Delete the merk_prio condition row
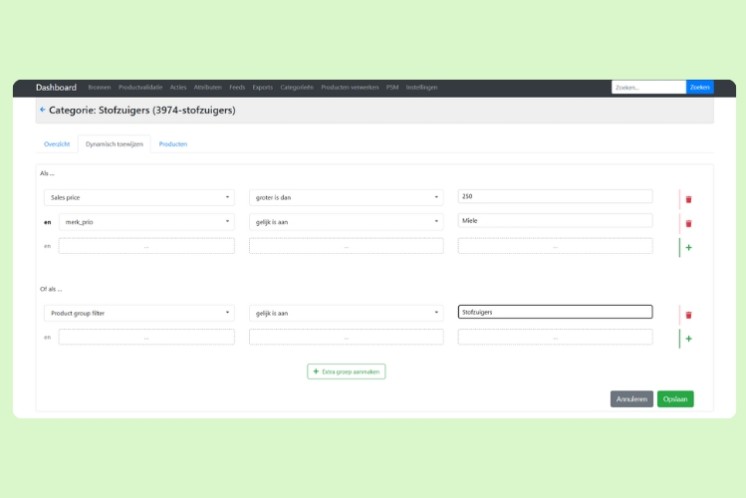This screenshot has width=746, height=498. tap(688, 223)
